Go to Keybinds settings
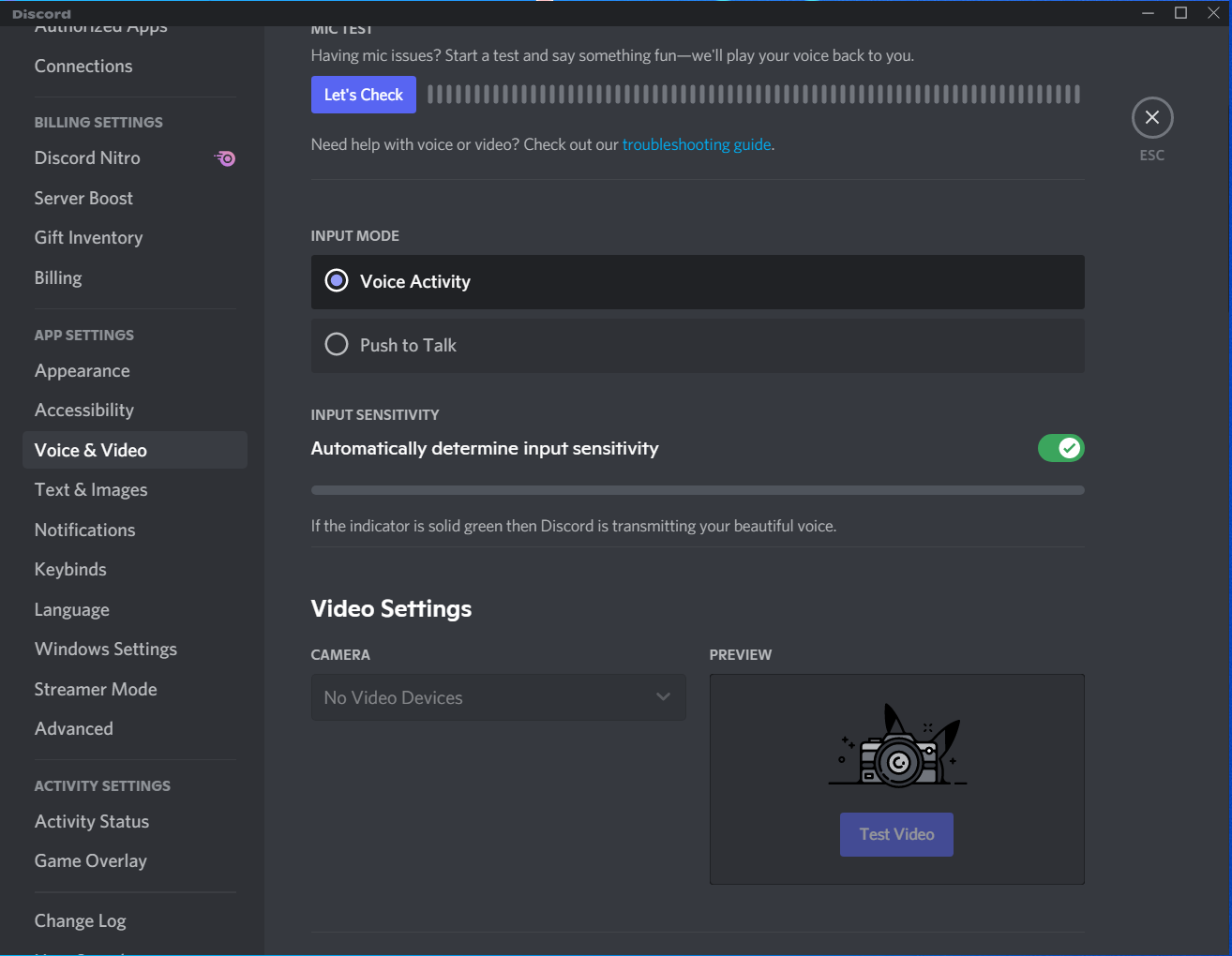 pyautogui.click(x=70, y=570)
